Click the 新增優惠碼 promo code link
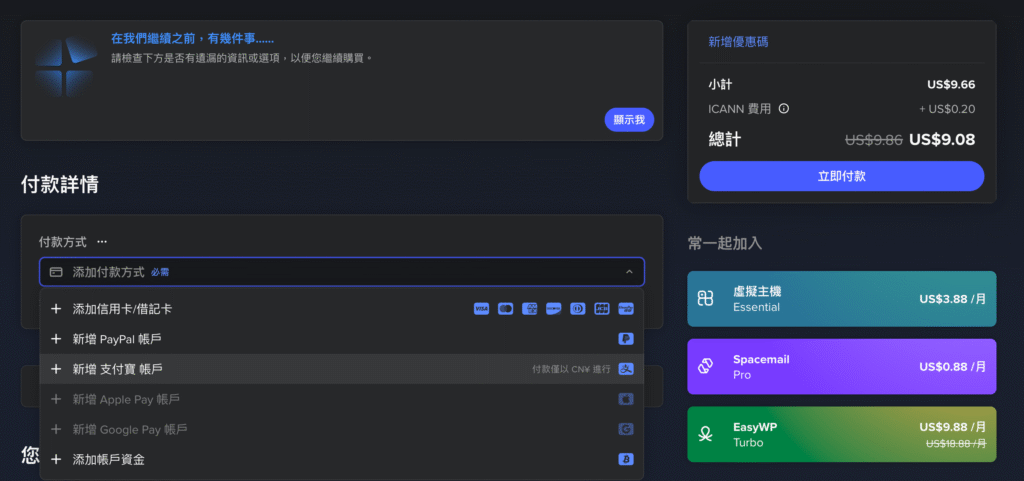 [738, 42]
